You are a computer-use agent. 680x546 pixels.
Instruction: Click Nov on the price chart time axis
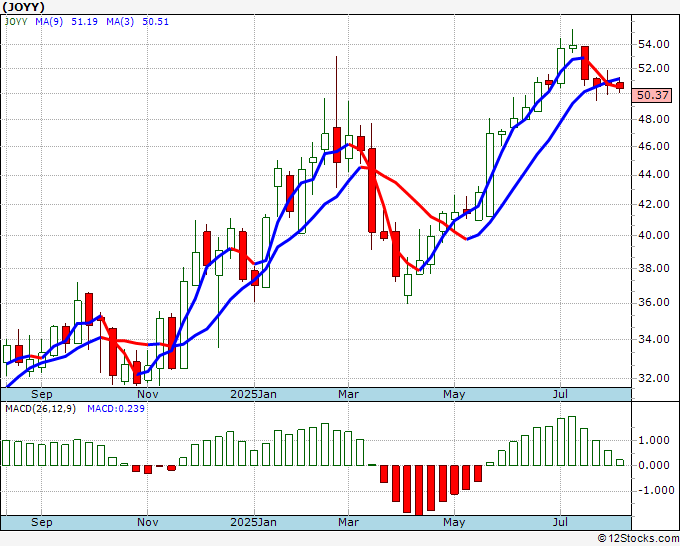point(147,394)
